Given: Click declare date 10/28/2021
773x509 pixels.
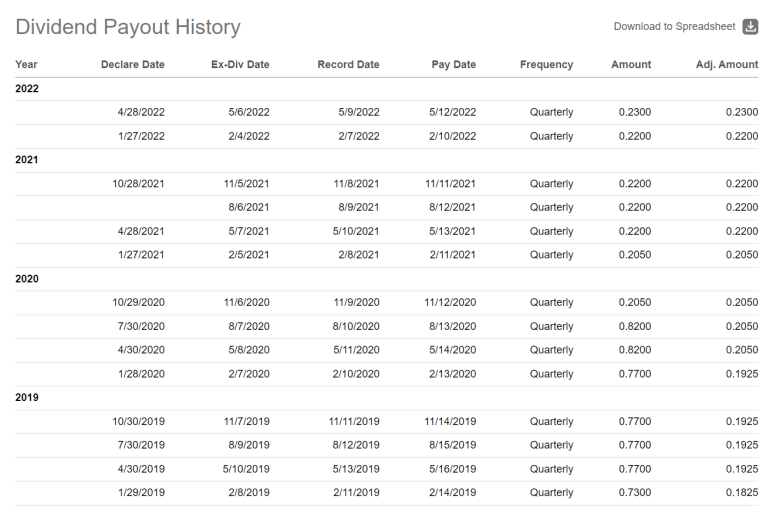Looking at the screenshot, I should (x=138, y=184).
